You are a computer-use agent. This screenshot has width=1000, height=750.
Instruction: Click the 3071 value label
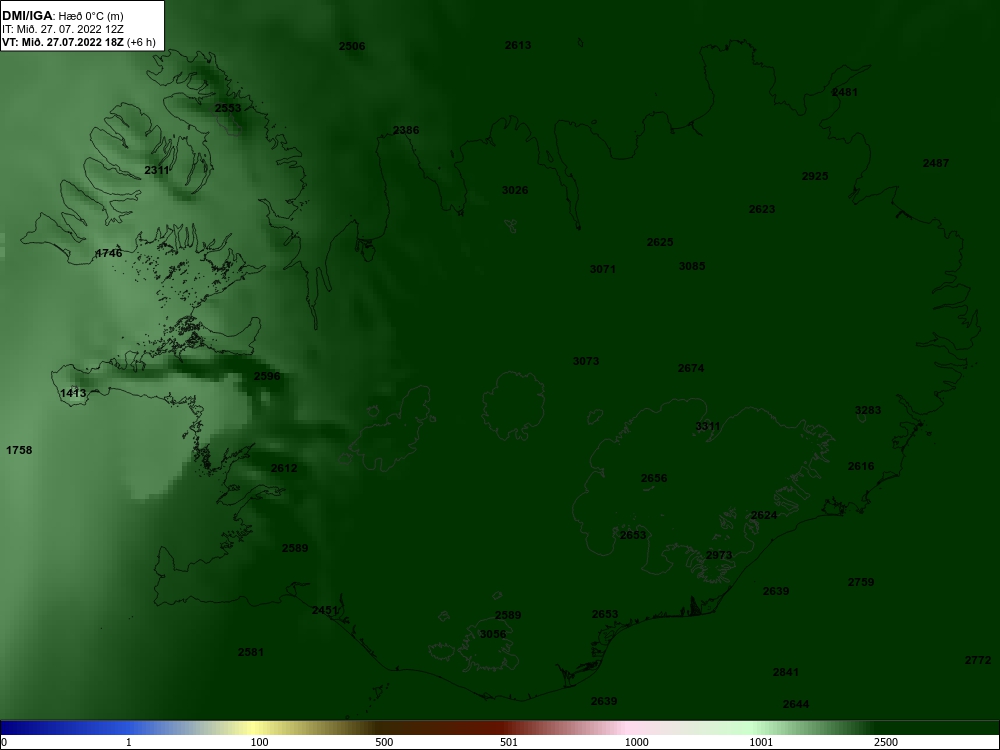point(603,269)
